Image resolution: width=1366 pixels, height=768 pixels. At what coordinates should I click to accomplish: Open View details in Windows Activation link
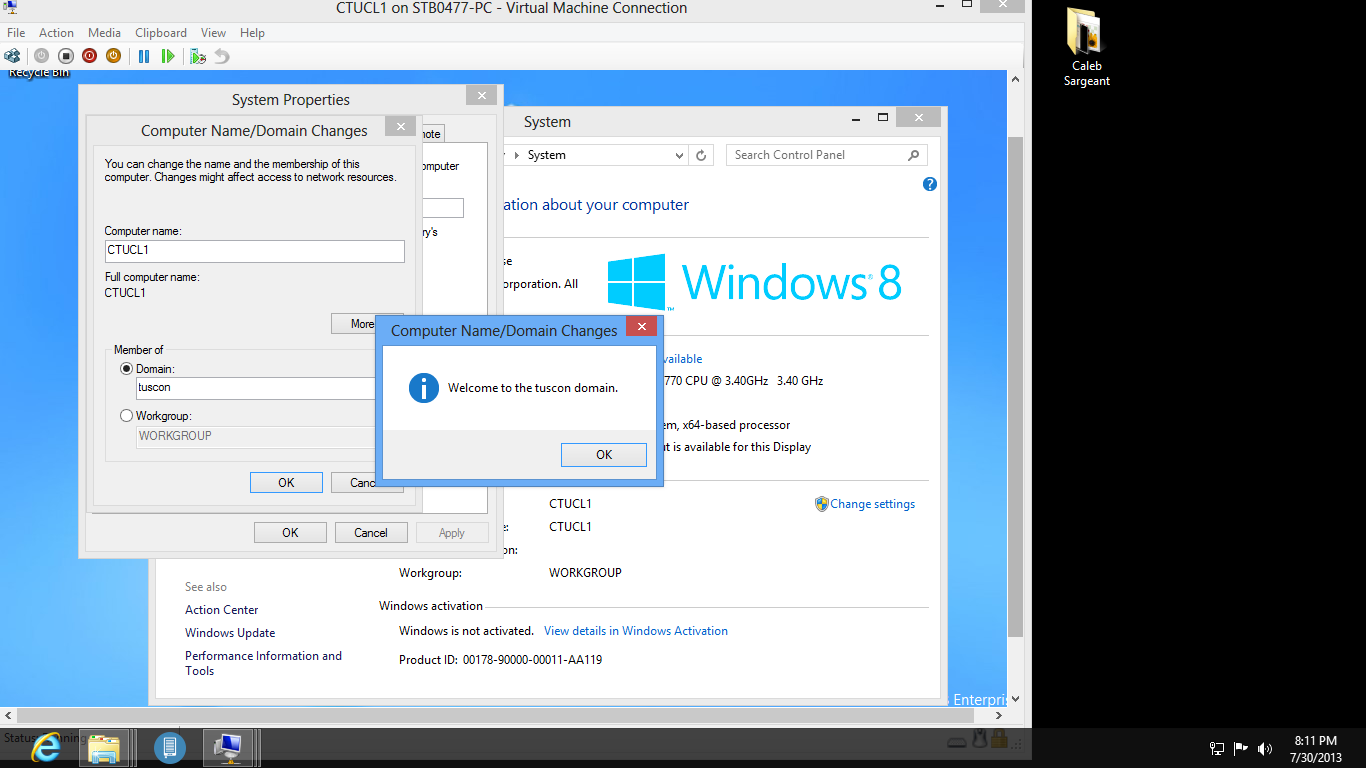pyautogui.click(x=636, y=631)
